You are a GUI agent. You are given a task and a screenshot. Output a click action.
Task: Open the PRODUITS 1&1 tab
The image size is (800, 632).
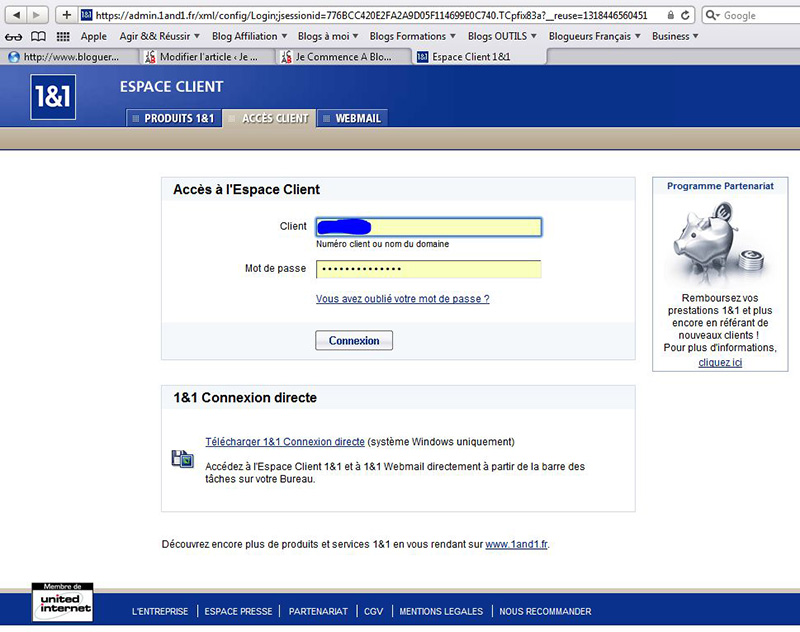click(x=173, y=118)
